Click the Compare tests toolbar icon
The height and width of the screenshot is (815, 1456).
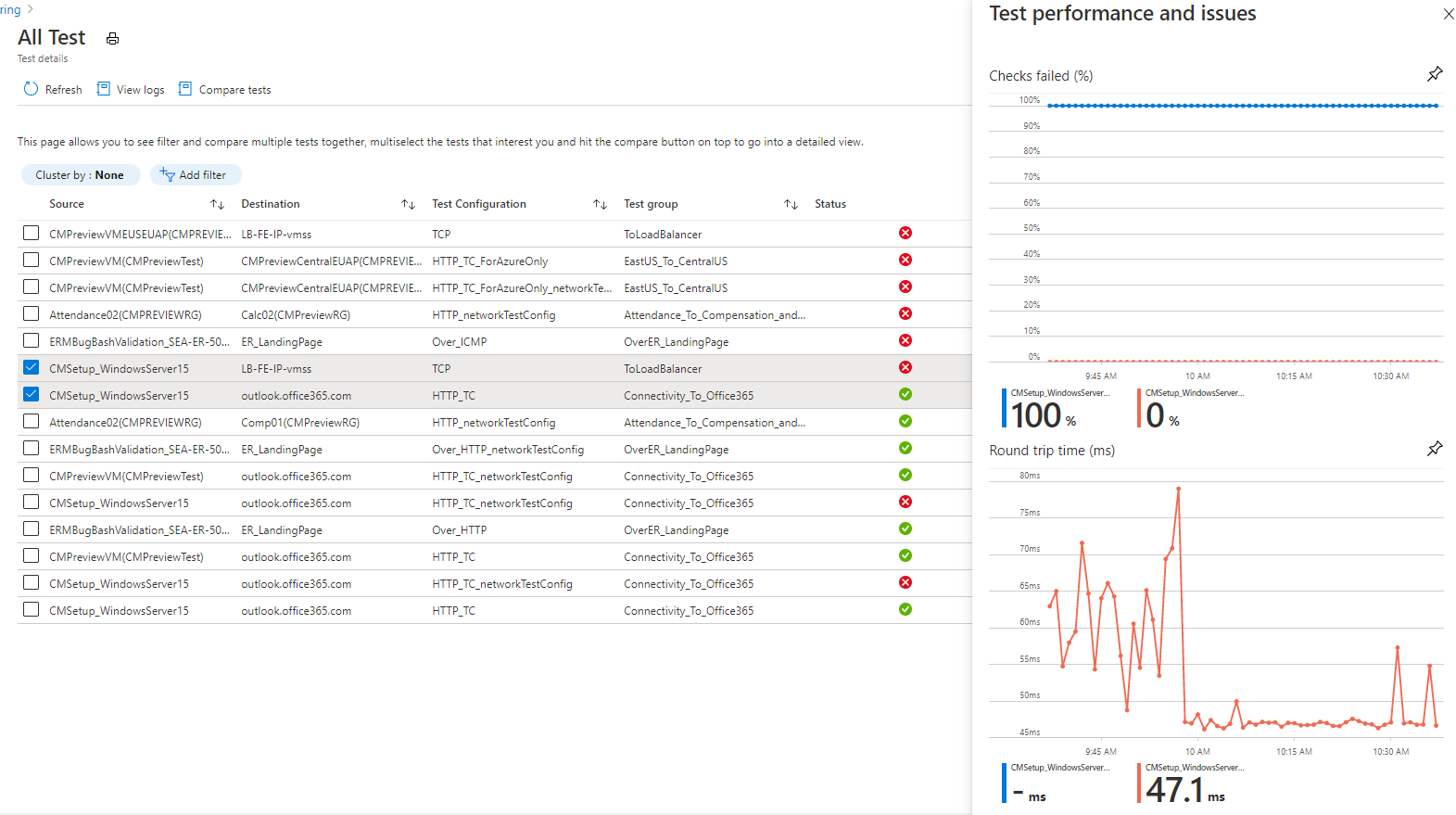tap(185, 89)
